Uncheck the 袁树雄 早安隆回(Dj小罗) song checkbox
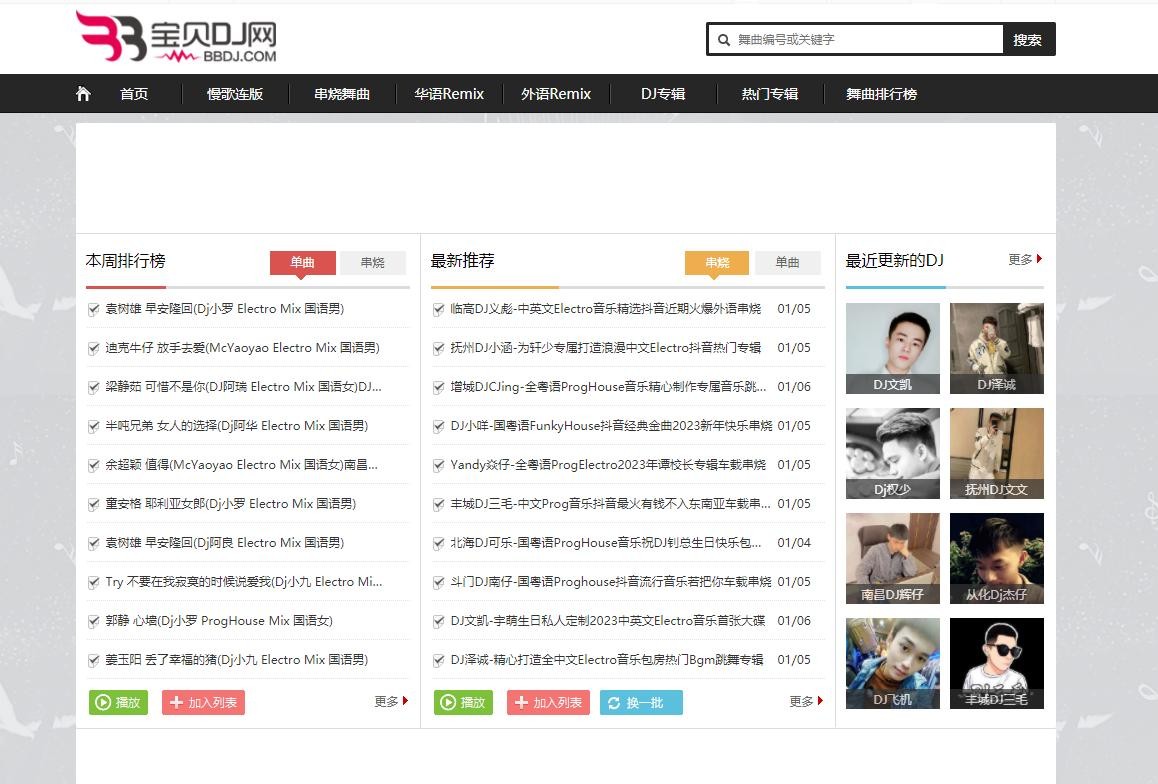This screenshot has width=1158, height=784. pos(94,309)
